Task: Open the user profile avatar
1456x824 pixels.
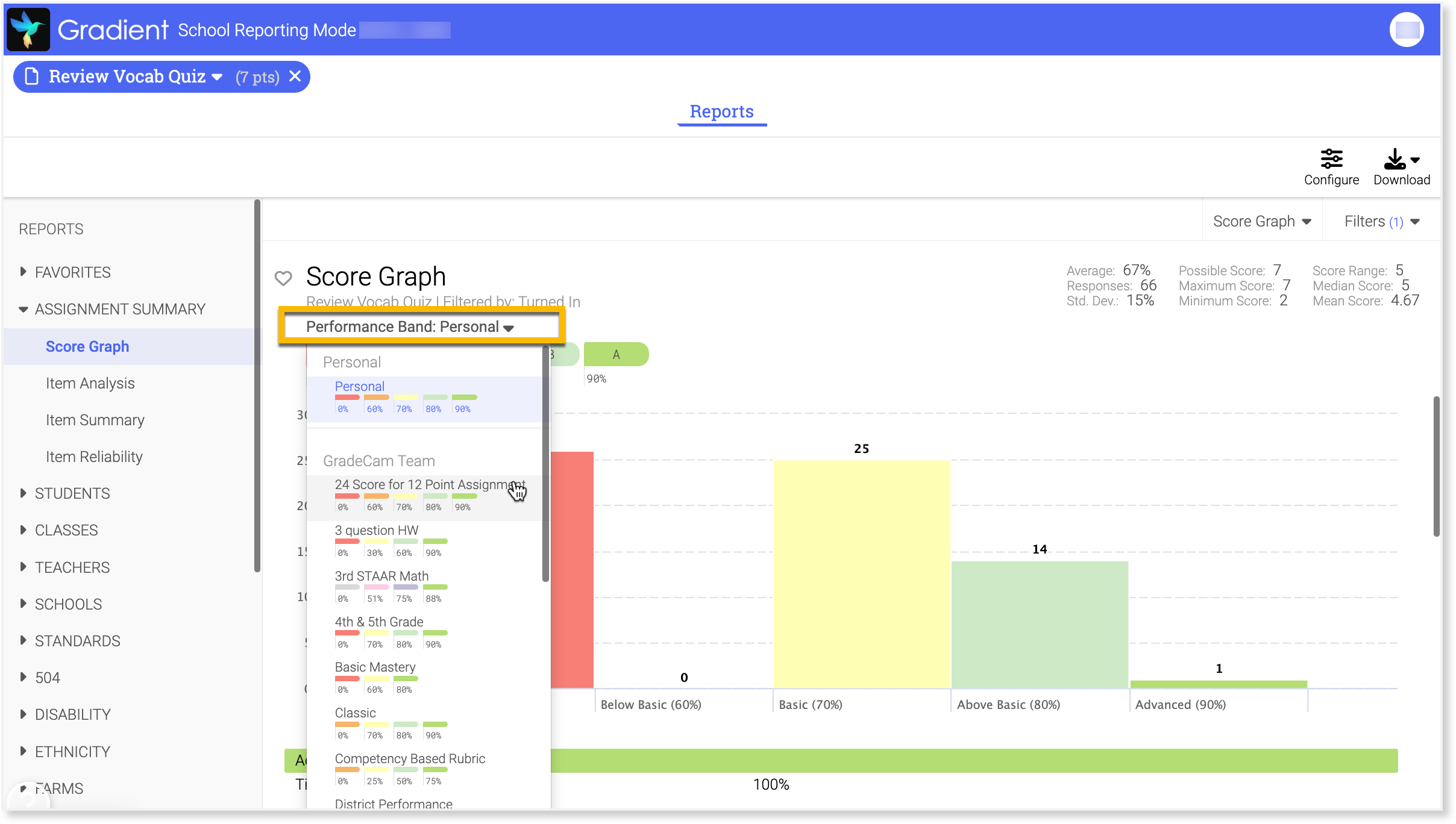Action: pyautogui.click(x=1407, y=30)
